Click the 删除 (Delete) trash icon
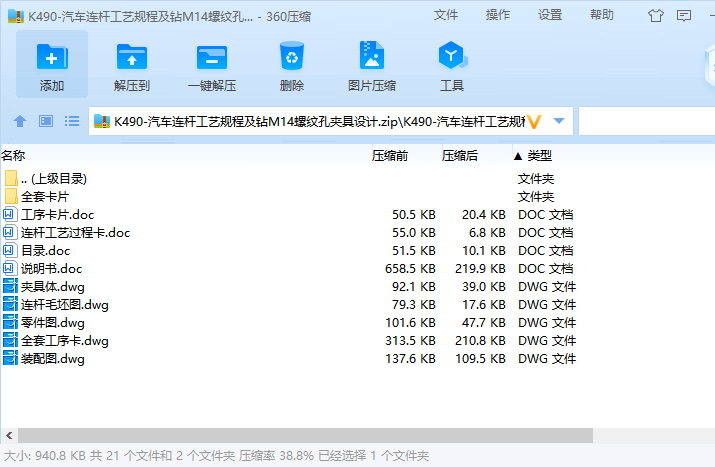Image resolution: width=715 pixels, height=467 pixels. pos(292,56)
